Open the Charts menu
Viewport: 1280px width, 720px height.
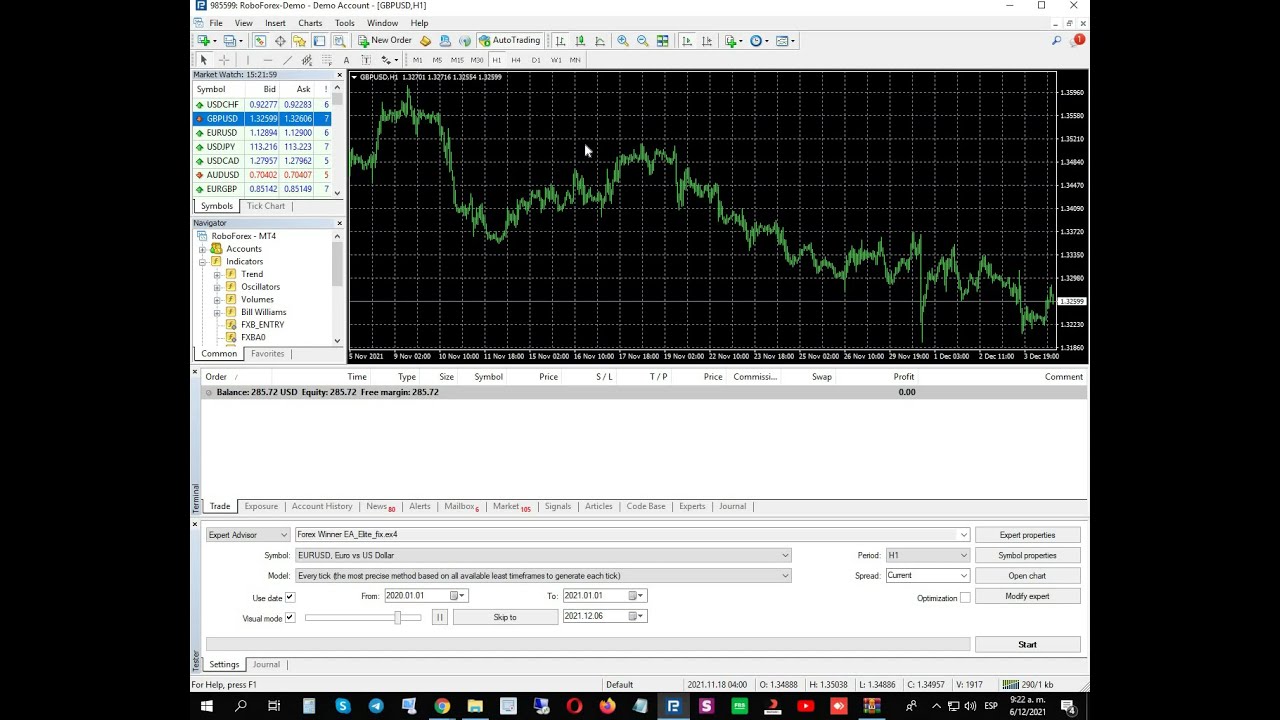click(x=310, y=23)
